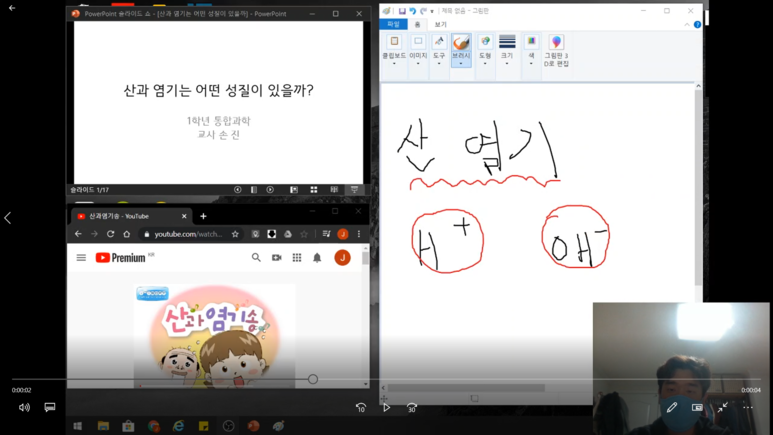Click YouTube create video icon
The width and height of the screenshot is (773, 435).
click(277, 257)
